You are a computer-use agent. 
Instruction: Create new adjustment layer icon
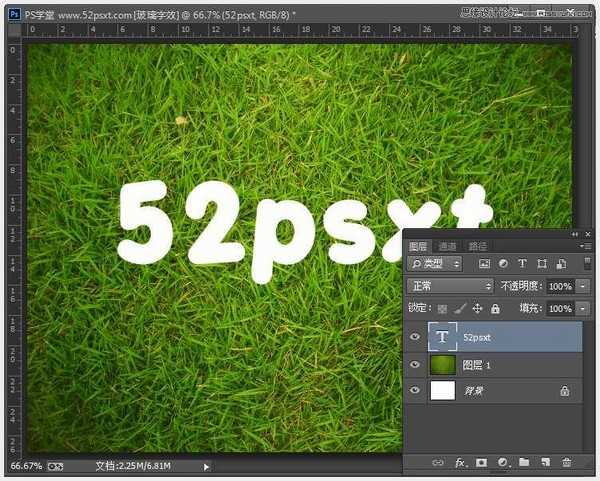tap(503, 462)
